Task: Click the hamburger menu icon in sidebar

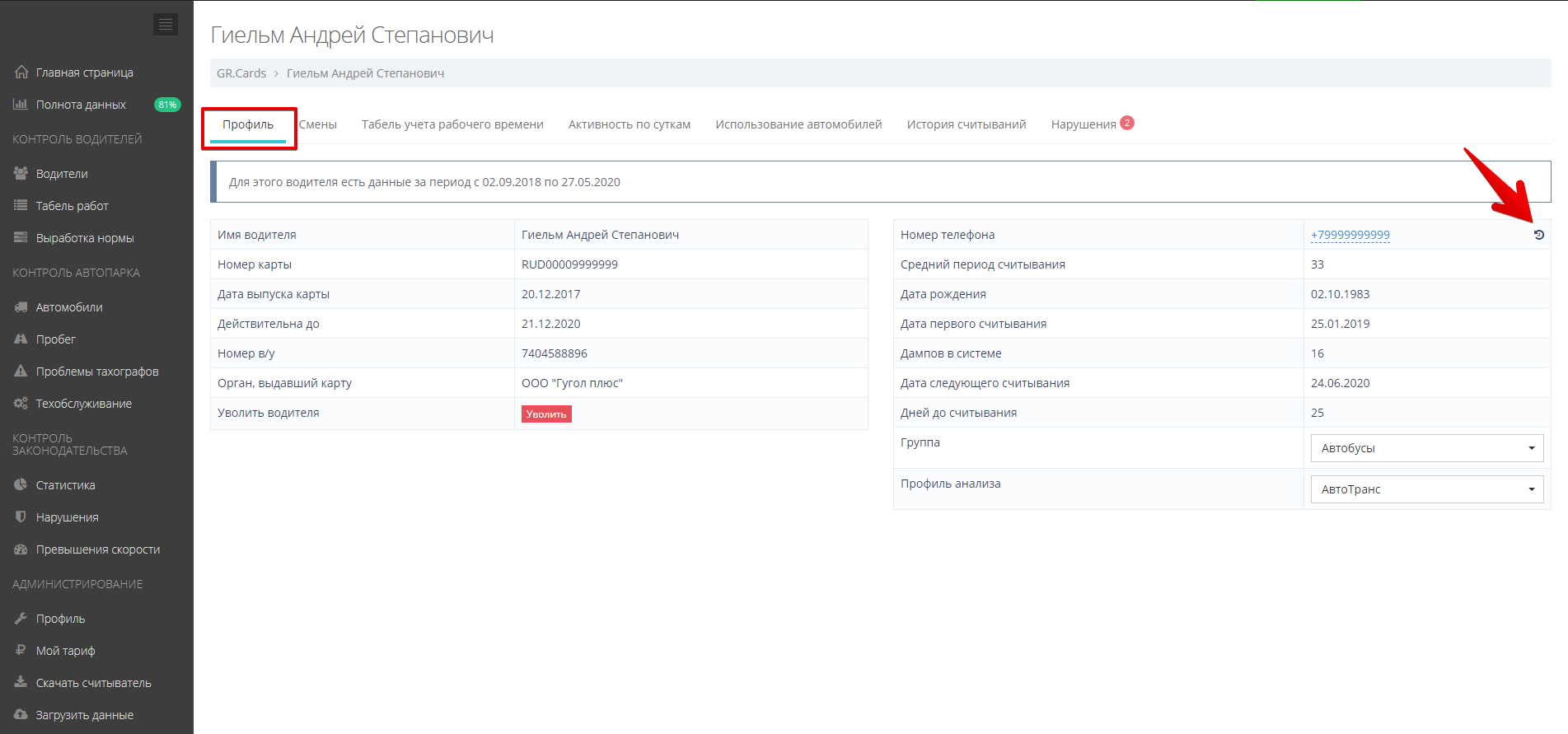Action: (166, 25)
